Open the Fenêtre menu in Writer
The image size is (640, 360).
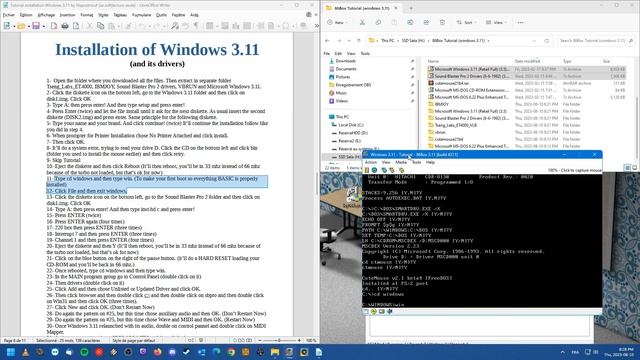click(x=178, y=15)
